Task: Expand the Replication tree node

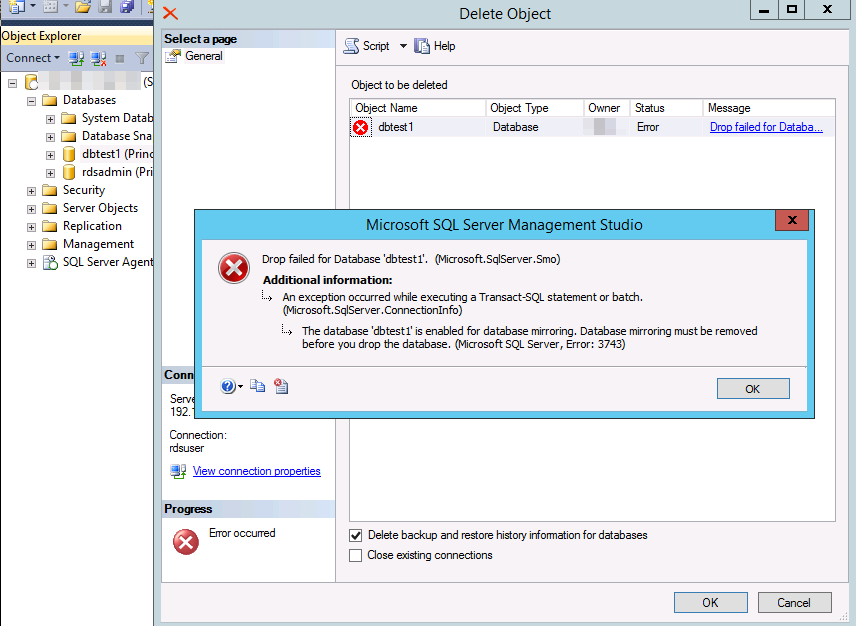Action: pos(32,227)
